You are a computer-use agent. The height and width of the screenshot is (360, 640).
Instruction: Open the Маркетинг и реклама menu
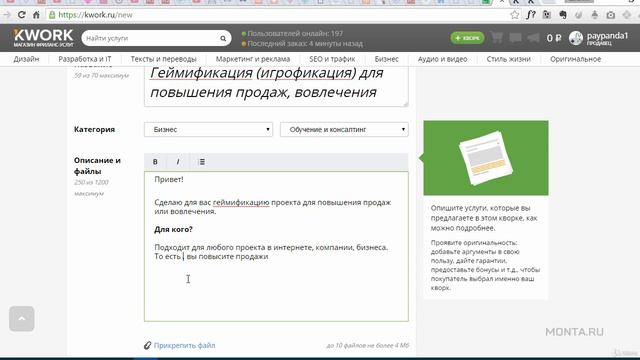click(x=253, y=59)
